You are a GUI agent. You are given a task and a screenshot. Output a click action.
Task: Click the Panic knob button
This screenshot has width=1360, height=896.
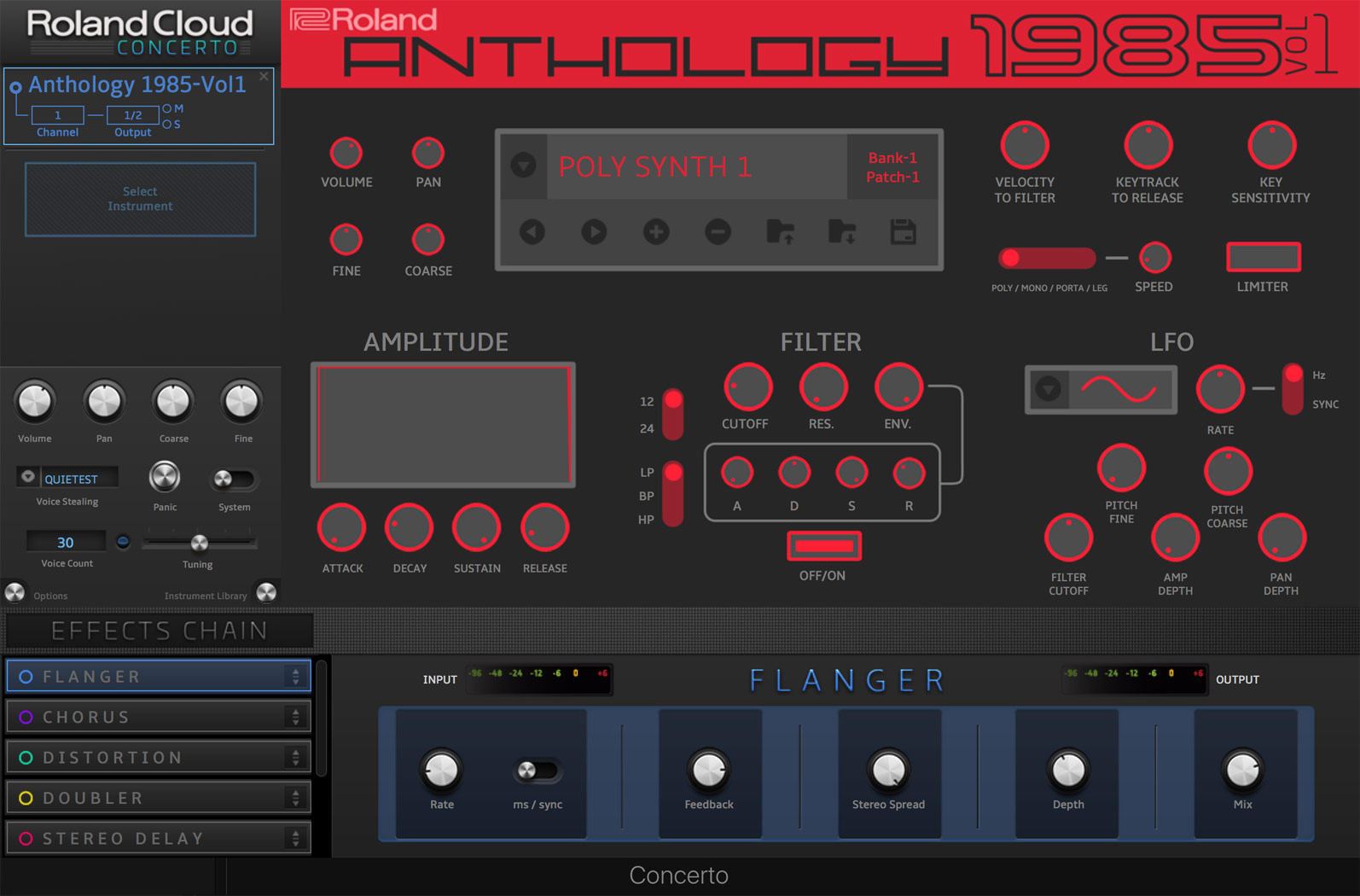click(x=165, y=477)
